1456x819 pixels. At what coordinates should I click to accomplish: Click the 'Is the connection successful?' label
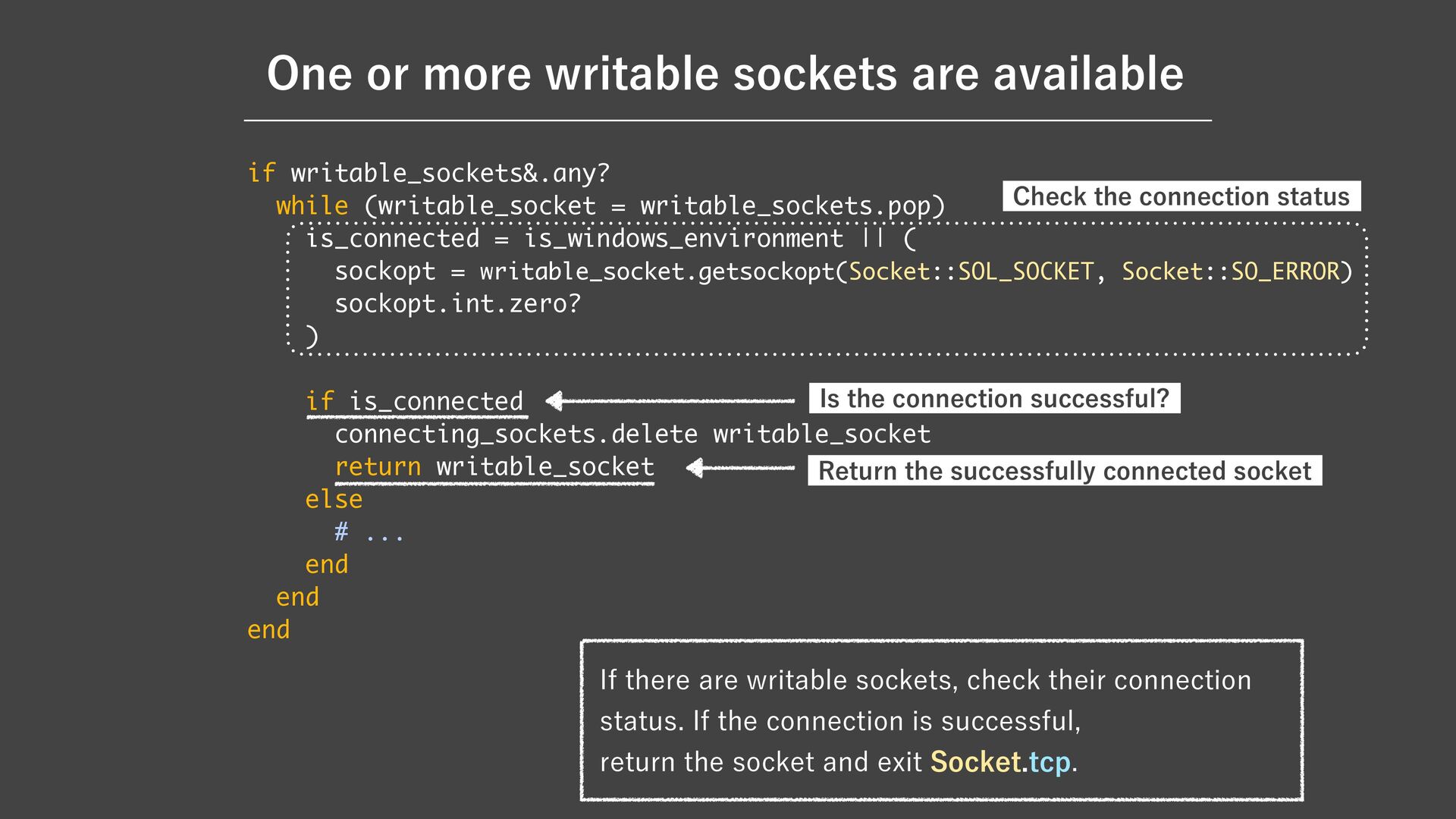point(994,399)
